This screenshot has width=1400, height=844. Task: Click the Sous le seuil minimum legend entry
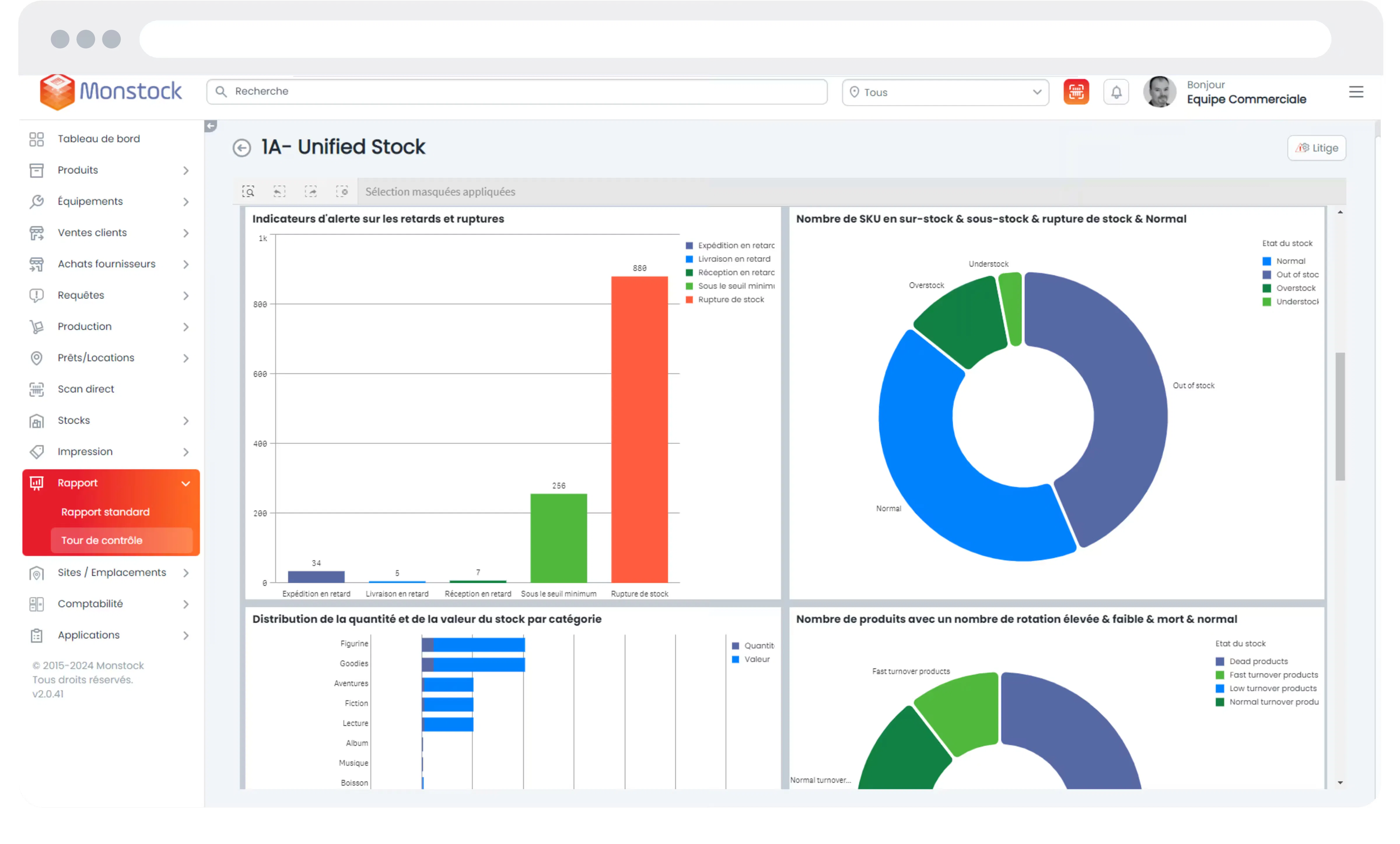click(730, 286)
